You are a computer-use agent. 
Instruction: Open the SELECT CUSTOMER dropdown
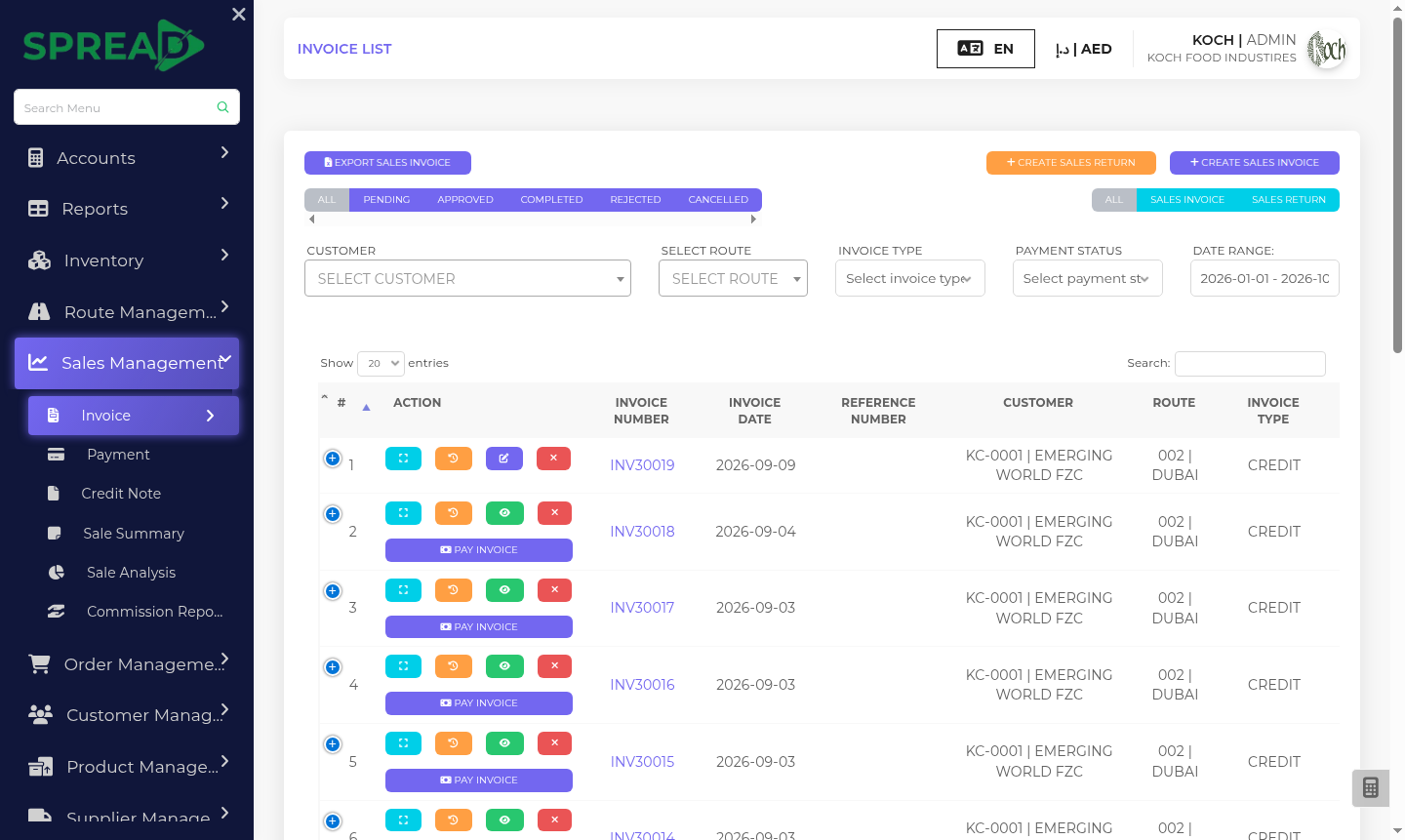point(467,278)
